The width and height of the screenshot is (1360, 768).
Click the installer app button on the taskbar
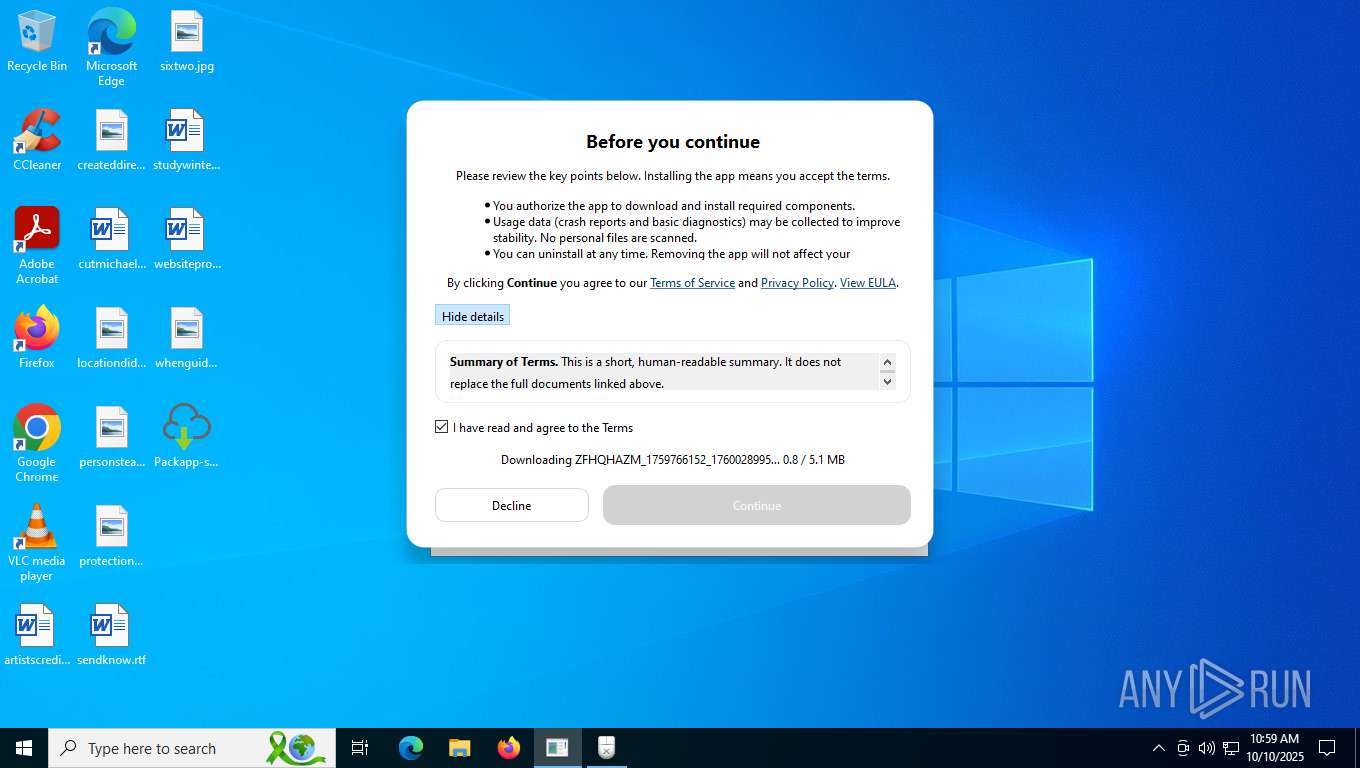click(558, 748)
